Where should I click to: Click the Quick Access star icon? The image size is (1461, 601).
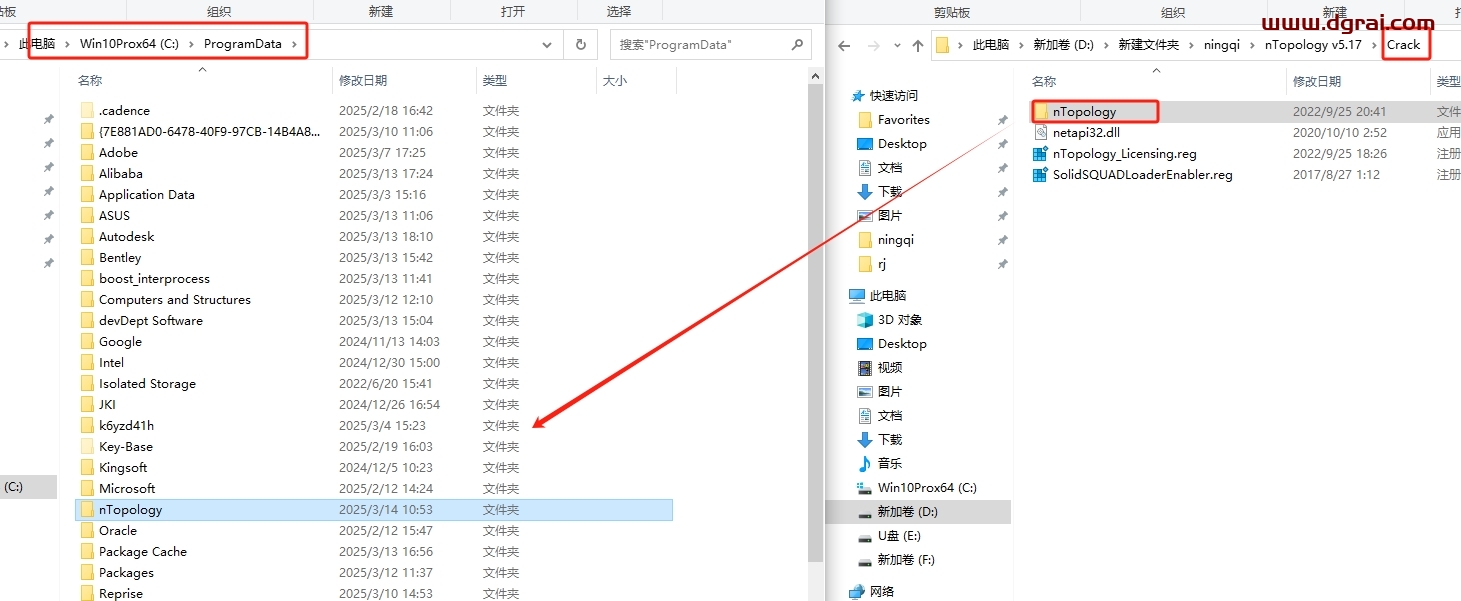coord(858,96)
